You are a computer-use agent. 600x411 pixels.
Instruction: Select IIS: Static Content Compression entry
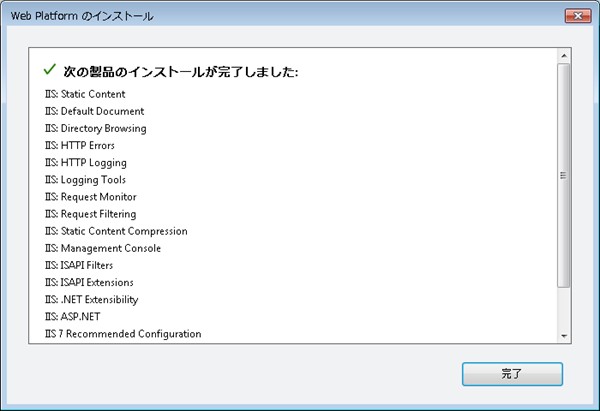tap(116, 231)
